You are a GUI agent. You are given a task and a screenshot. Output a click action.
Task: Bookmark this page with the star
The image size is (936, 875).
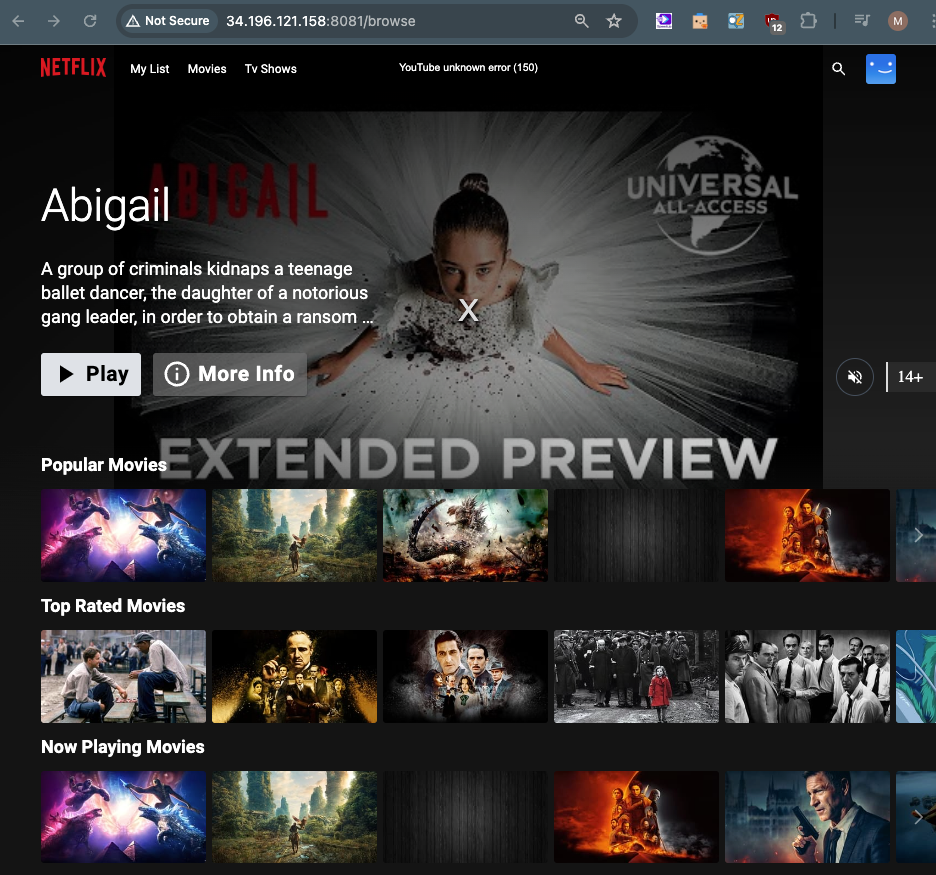point(614,20)
